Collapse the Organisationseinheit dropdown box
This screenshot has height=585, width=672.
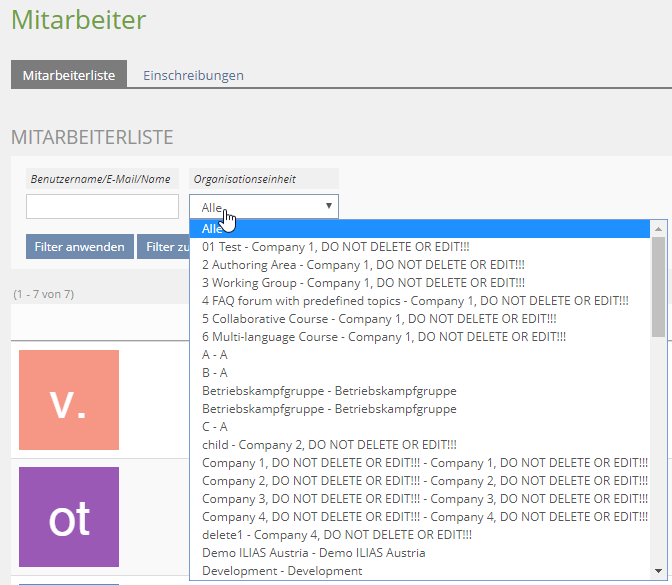(x=264, y=207)
